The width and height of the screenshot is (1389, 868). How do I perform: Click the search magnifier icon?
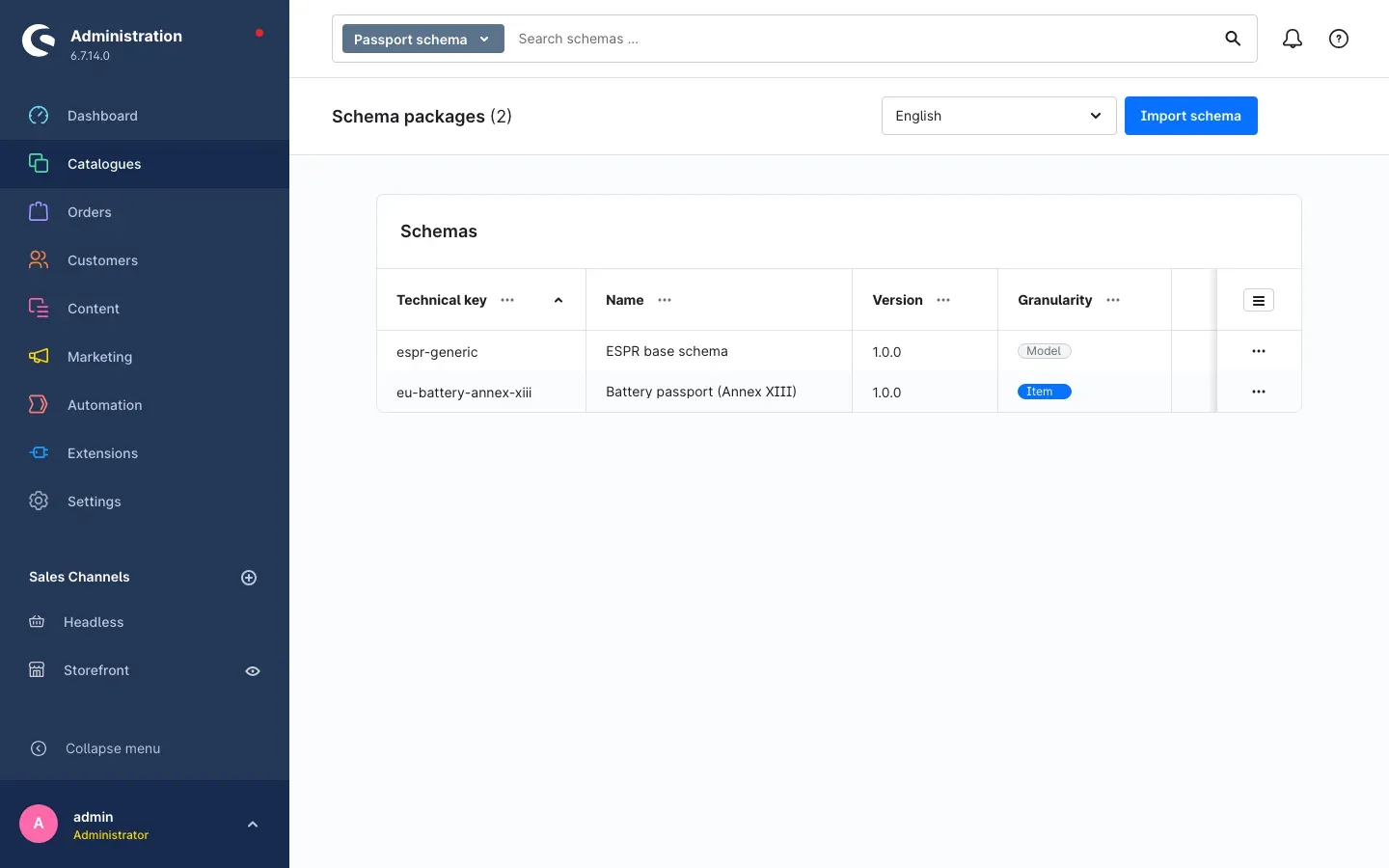[1233, 39]
